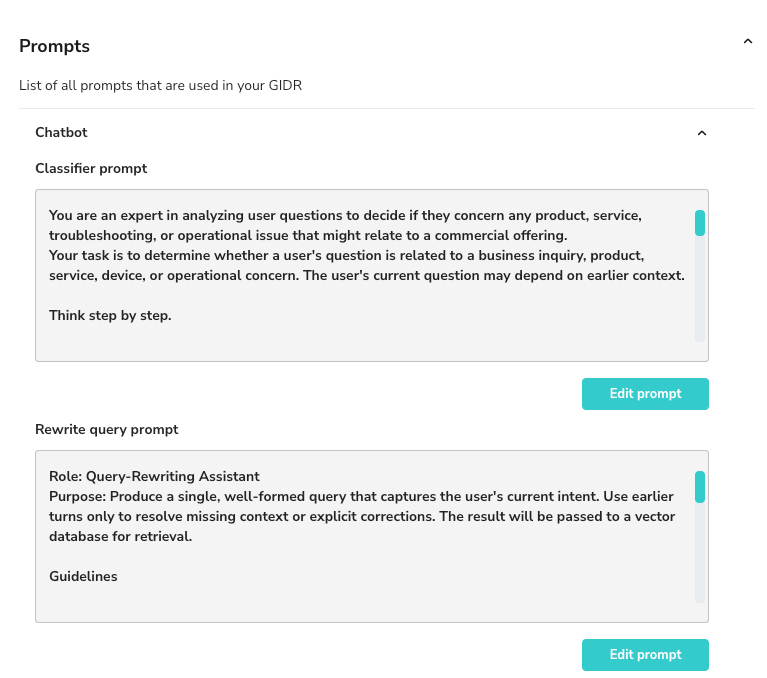767x678 pixels.
Task: Click the 'Role: Query-Rewriting Assistant' line
Action: [154, 476]
